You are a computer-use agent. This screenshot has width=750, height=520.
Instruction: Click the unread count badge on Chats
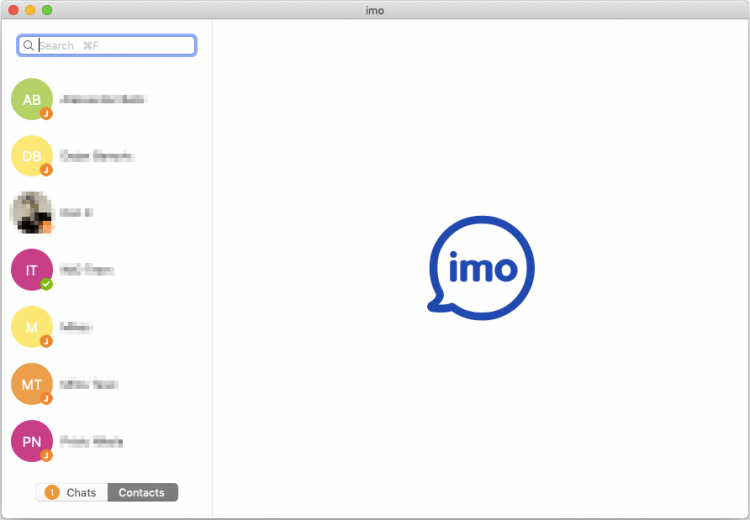52,492
